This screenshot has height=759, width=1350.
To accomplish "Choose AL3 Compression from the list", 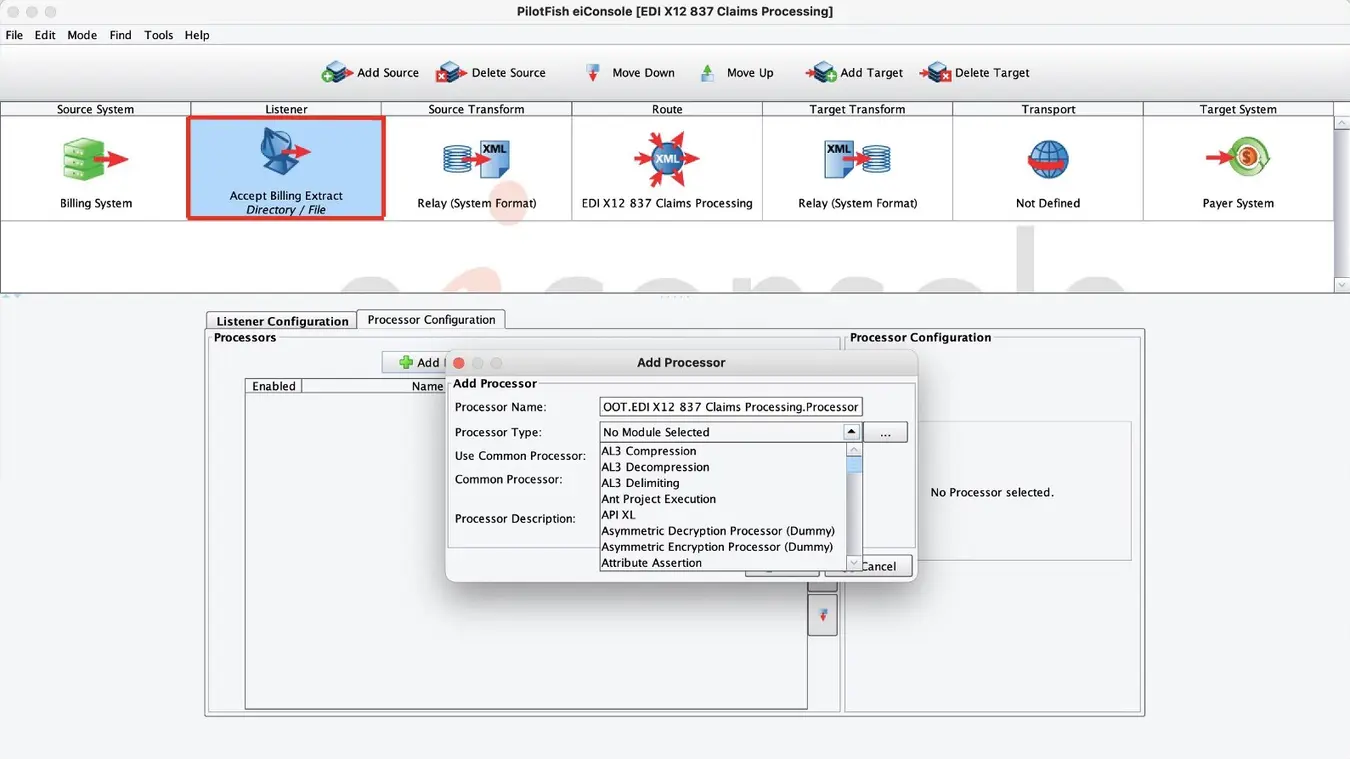I will tap(723, 451).
